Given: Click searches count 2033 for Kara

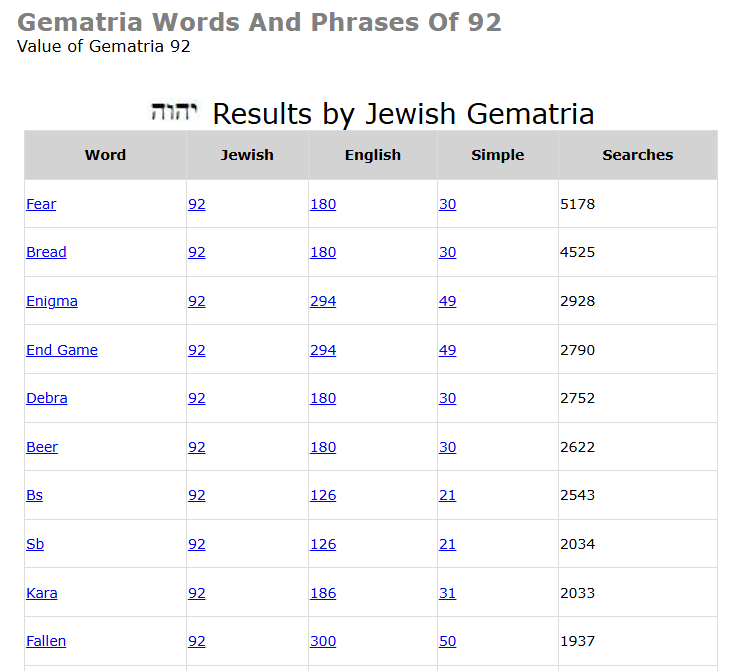Looking at the screenshot, I should tap(578, 593).
